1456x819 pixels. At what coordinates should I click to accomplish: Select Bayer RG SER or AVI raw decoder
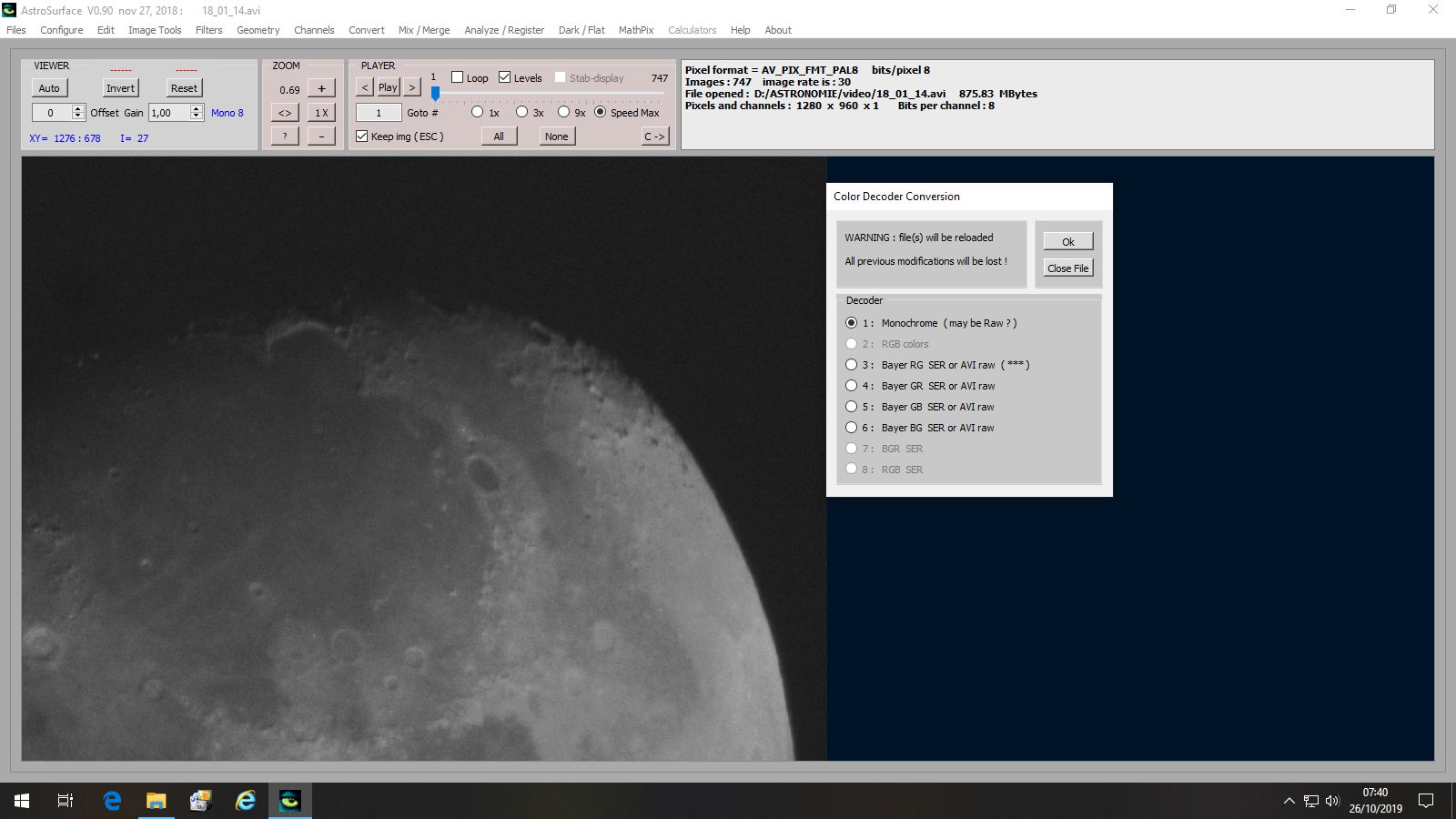852,365
